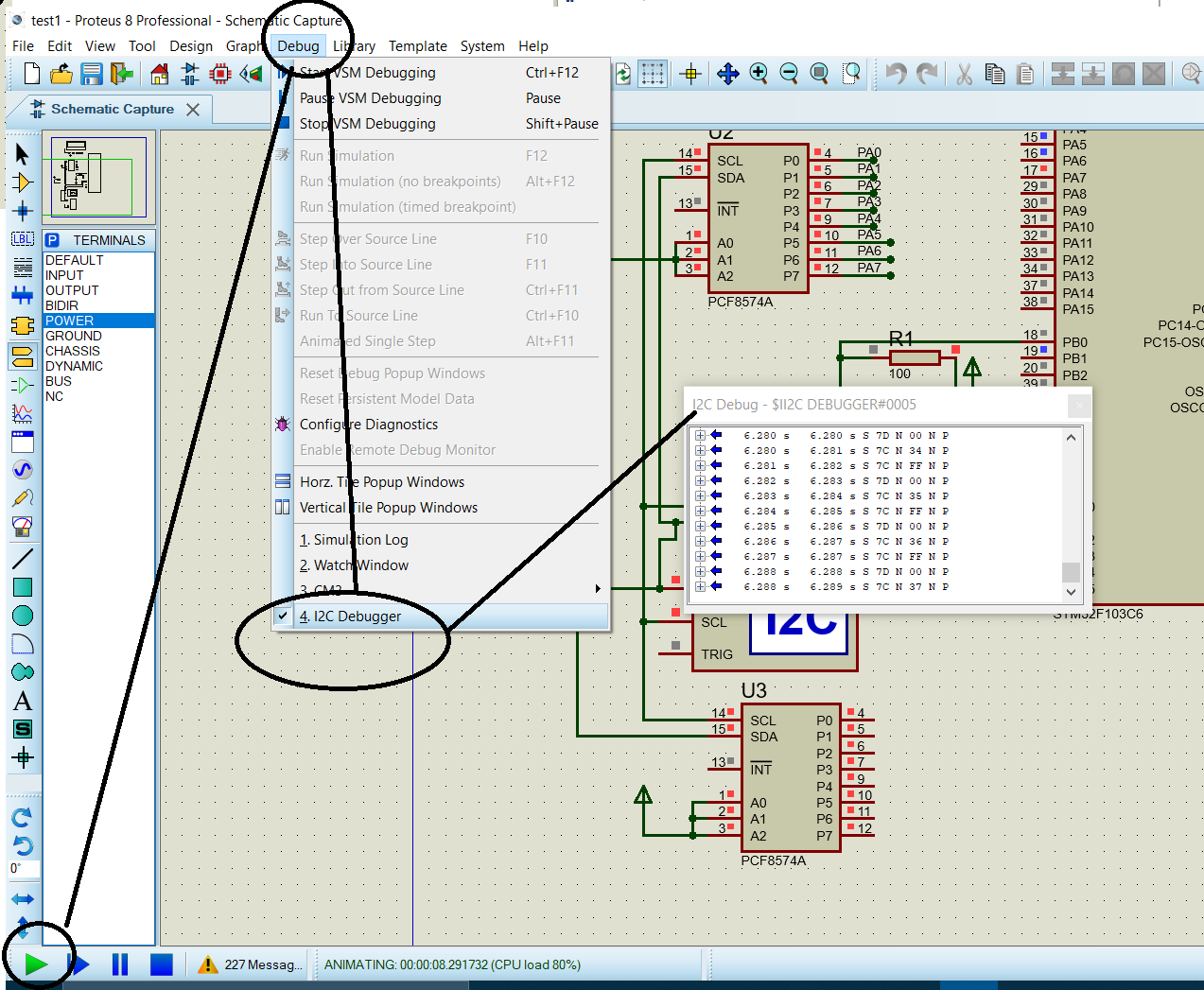
Task: Mirror horizontally with the X-Mirror arrows
Action: point(23,899)
